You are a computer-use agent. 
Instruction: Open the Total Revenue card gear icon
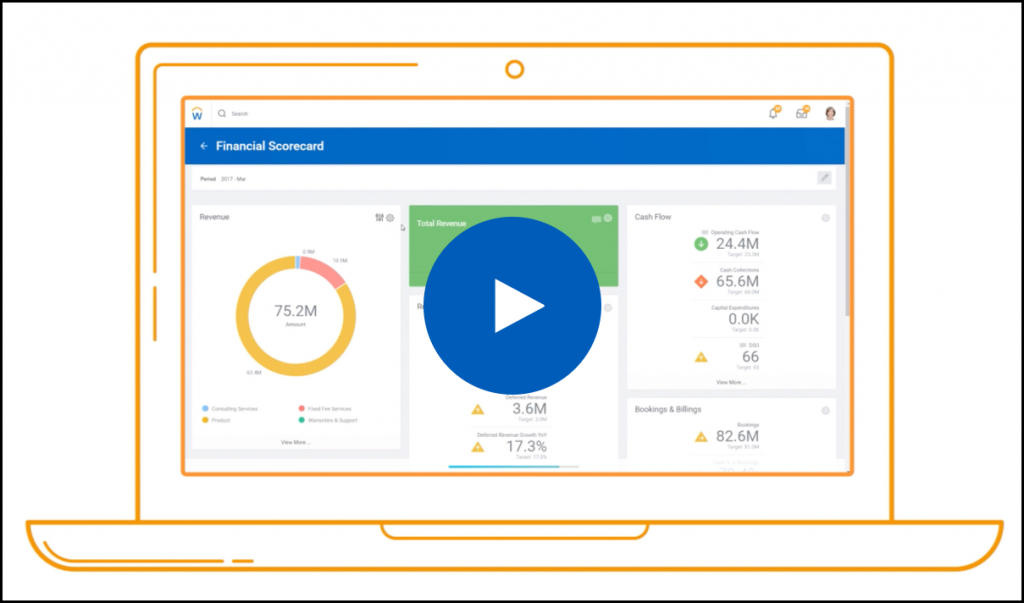(608, 218)
